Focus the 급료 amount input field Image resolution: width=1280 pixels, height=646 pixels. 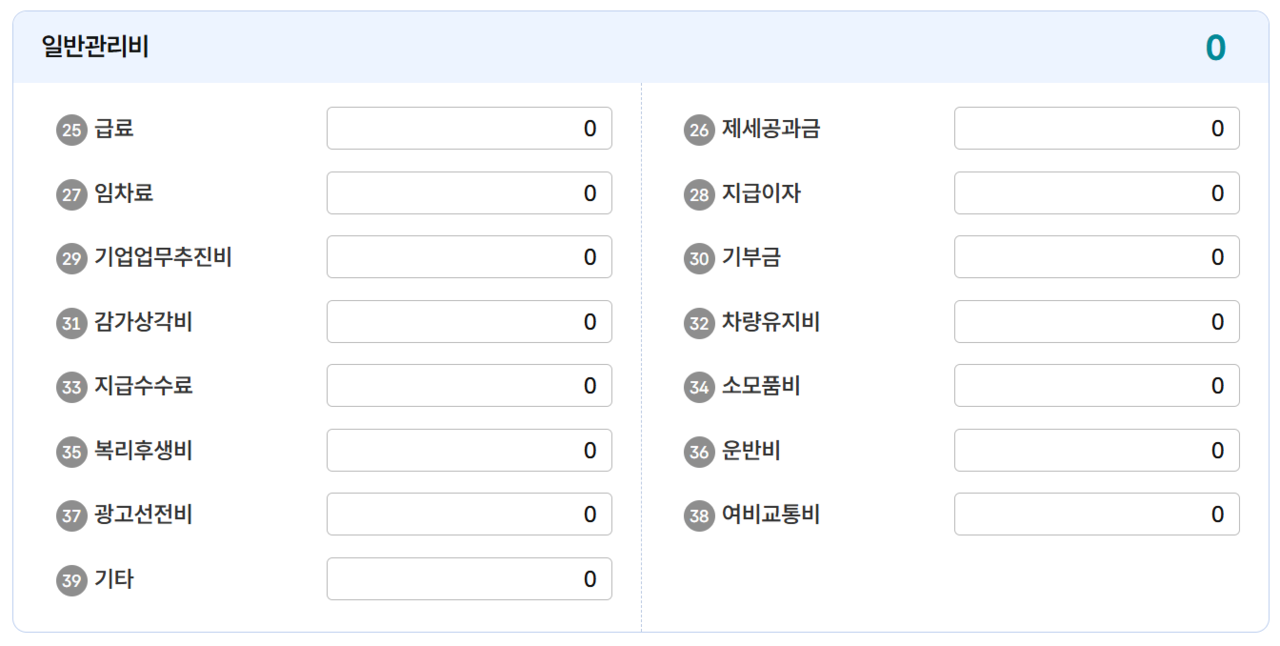tap(469, 128)
